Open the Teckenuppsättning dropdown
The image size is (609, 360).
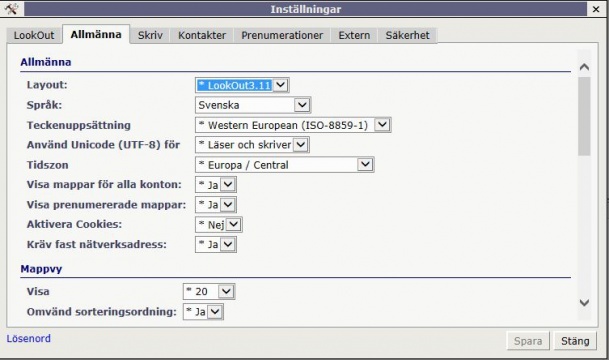point(293,125)
